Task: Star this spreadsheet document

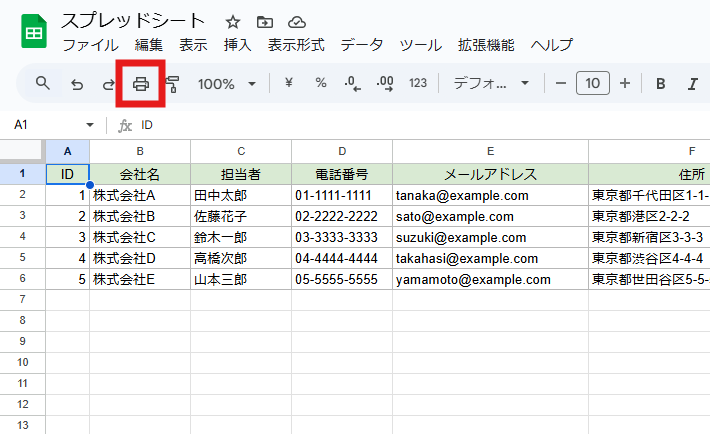Action: [232, 21]
